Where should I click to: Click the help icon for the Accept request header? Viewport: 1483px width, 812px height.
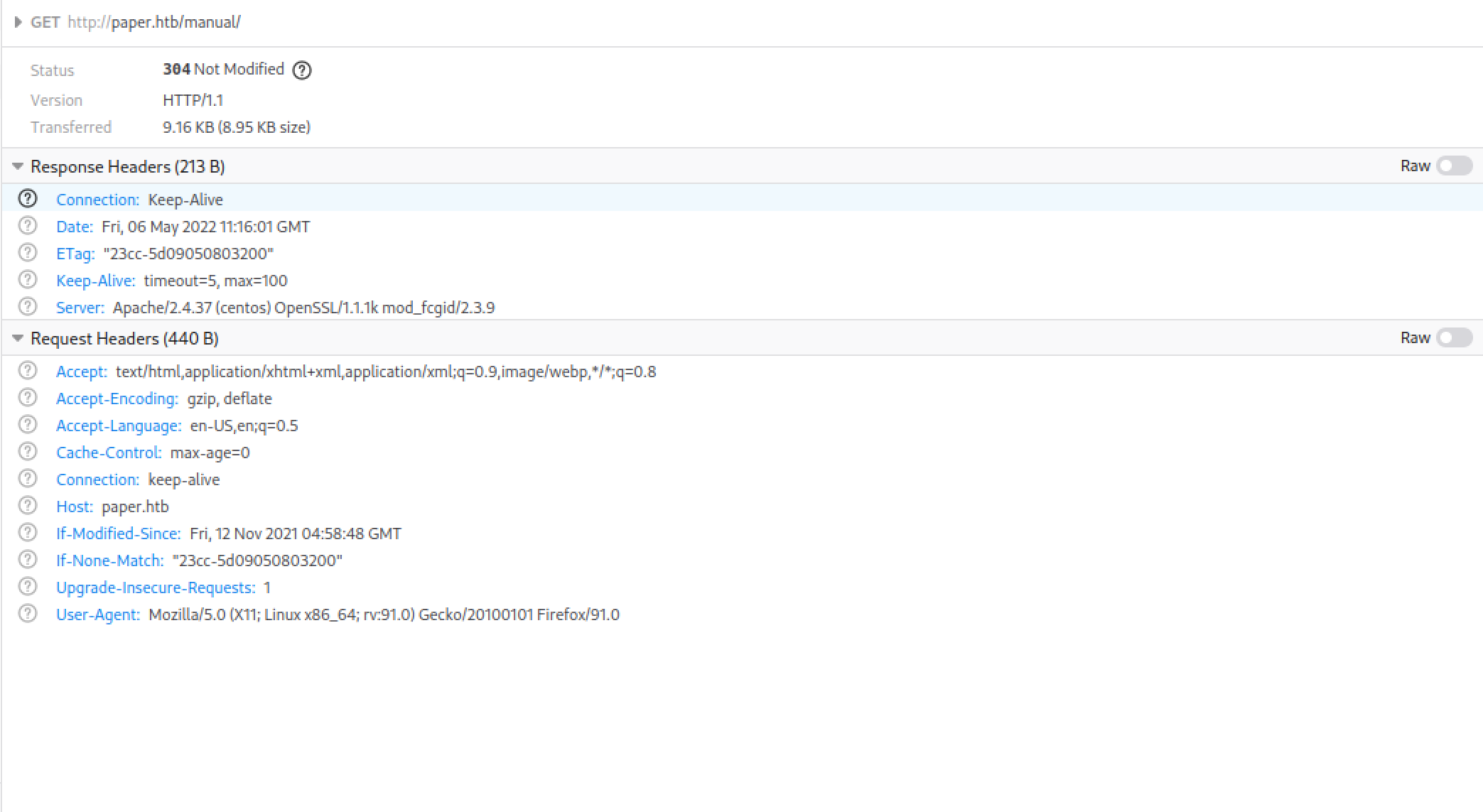pyautogui.click(x=28, y=371)
